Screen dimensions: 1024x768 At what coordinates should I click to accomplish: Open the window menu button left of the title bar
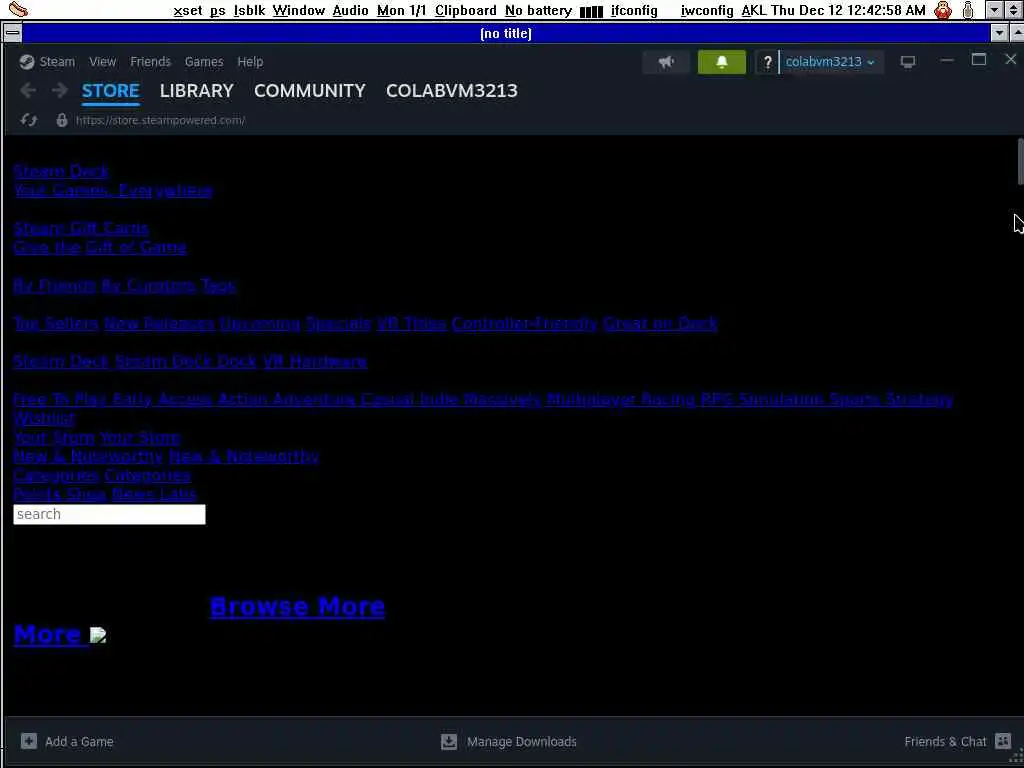(x=12, y=33)
